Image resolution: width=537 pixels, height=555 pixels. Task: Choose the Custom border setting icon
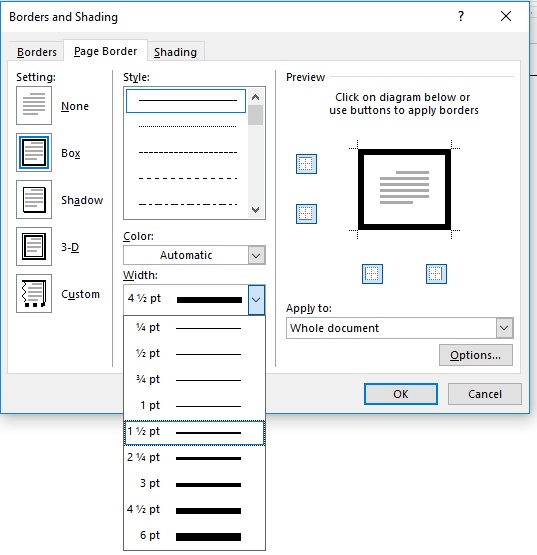click(34, 293)
